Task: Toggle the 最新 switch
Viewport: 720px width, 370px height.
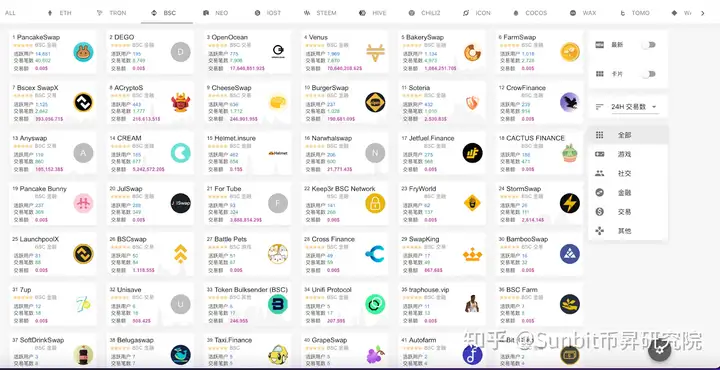Action: click(648, 45)
